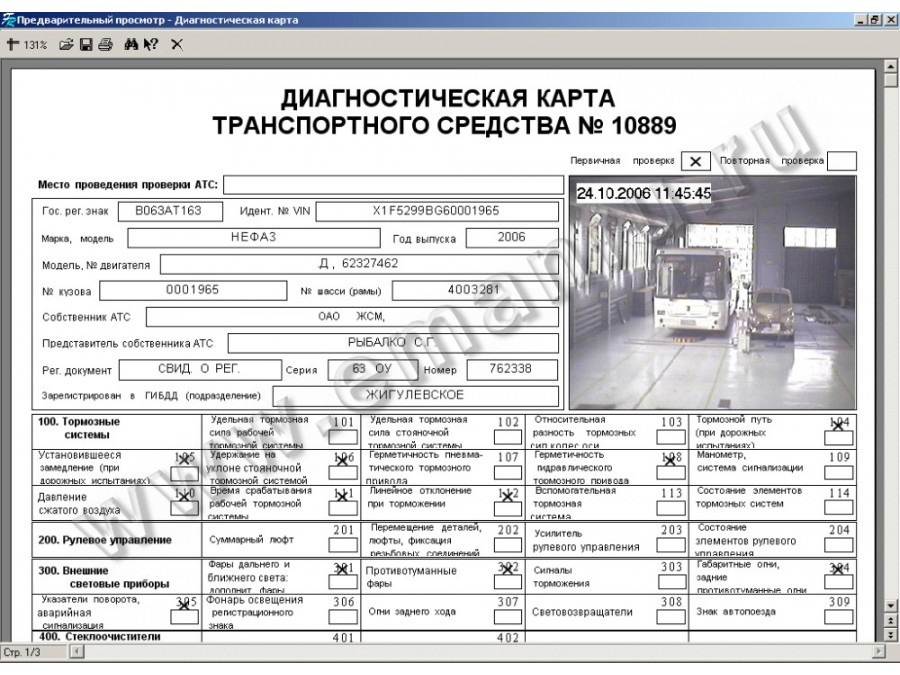
Task: Restore down the preview window
Action: [875, 21]
